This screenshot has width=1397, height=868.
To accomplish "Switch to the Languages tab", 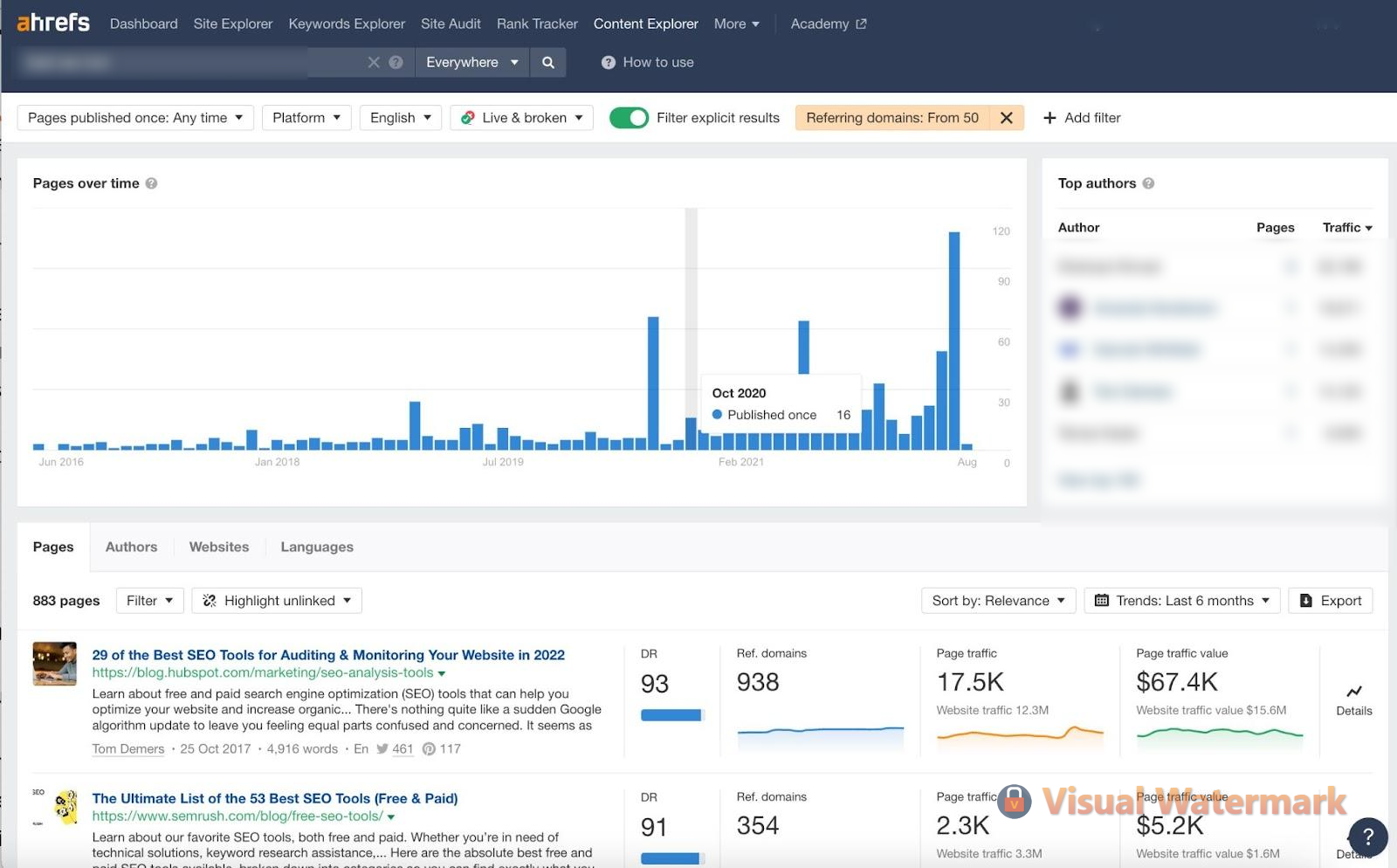I will pos(317,547).
